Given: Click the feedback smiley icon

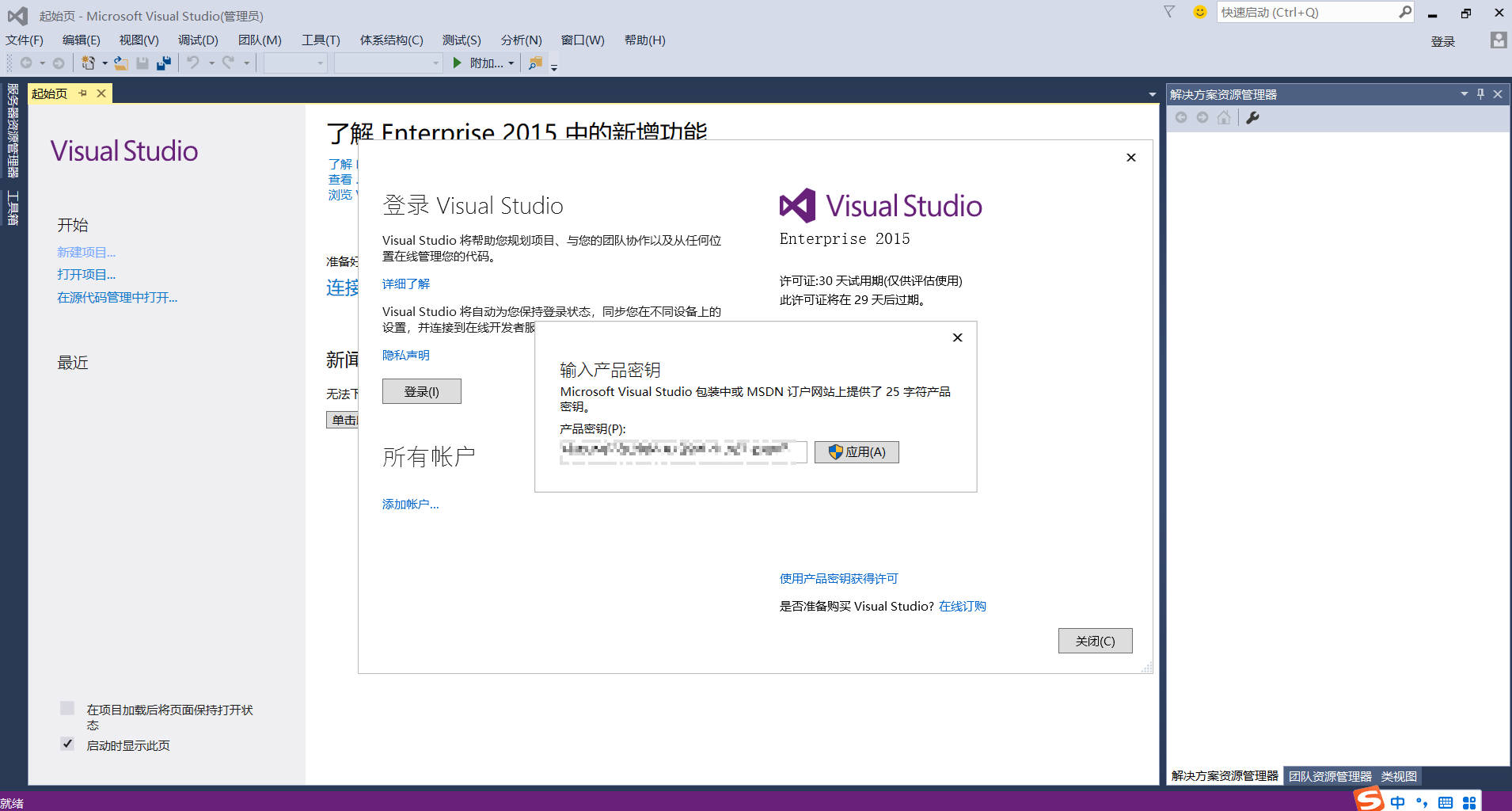Looking at the screenshot, I should click(x=1200, y=12).
